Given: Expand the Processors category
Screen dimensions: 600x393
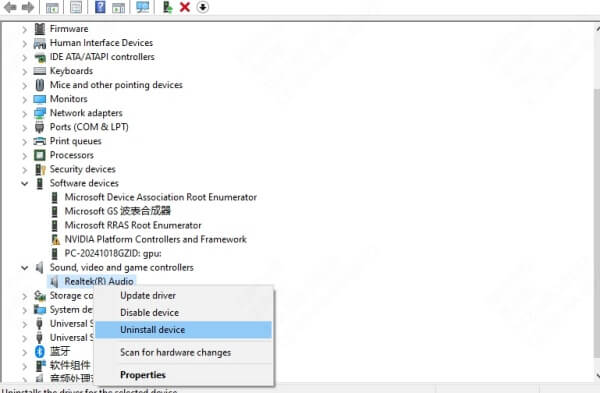Looking at the screenshot, I should click(24, 156).
